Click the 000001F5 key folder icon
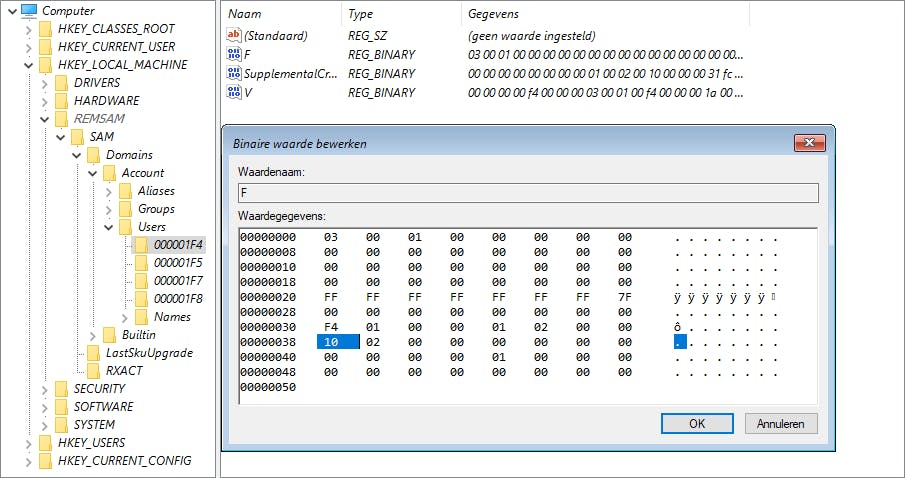 [x=141, y=263]
